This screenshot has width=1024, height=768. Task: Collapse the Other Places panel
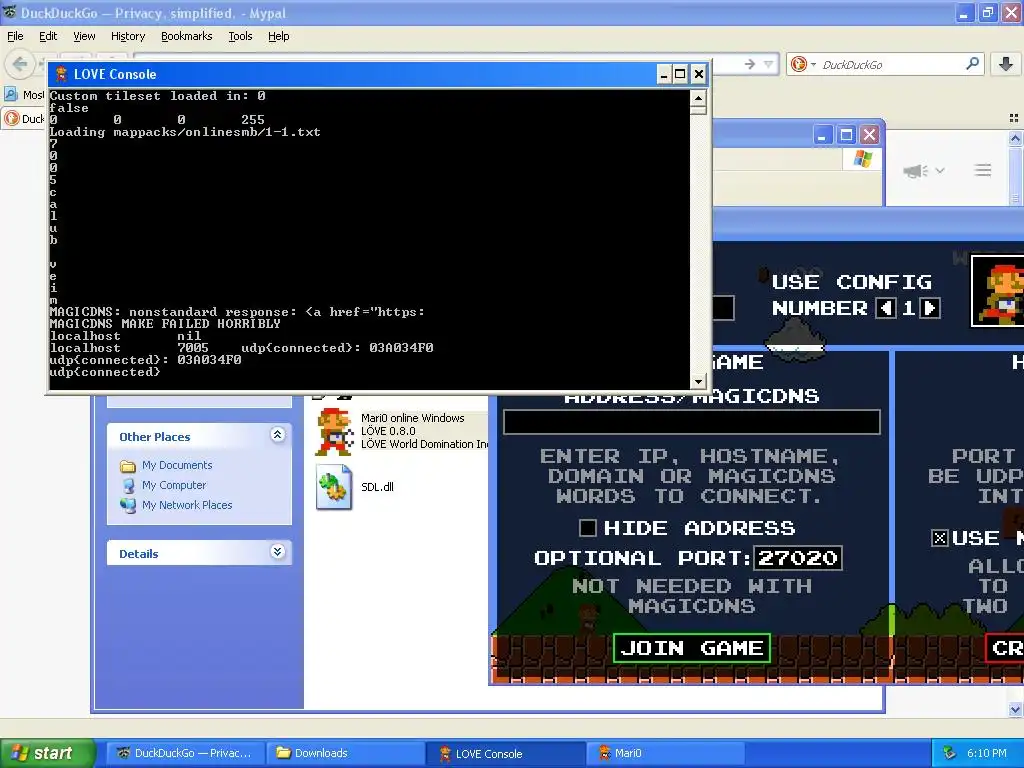pyautogui.click(x=278, y=435)
